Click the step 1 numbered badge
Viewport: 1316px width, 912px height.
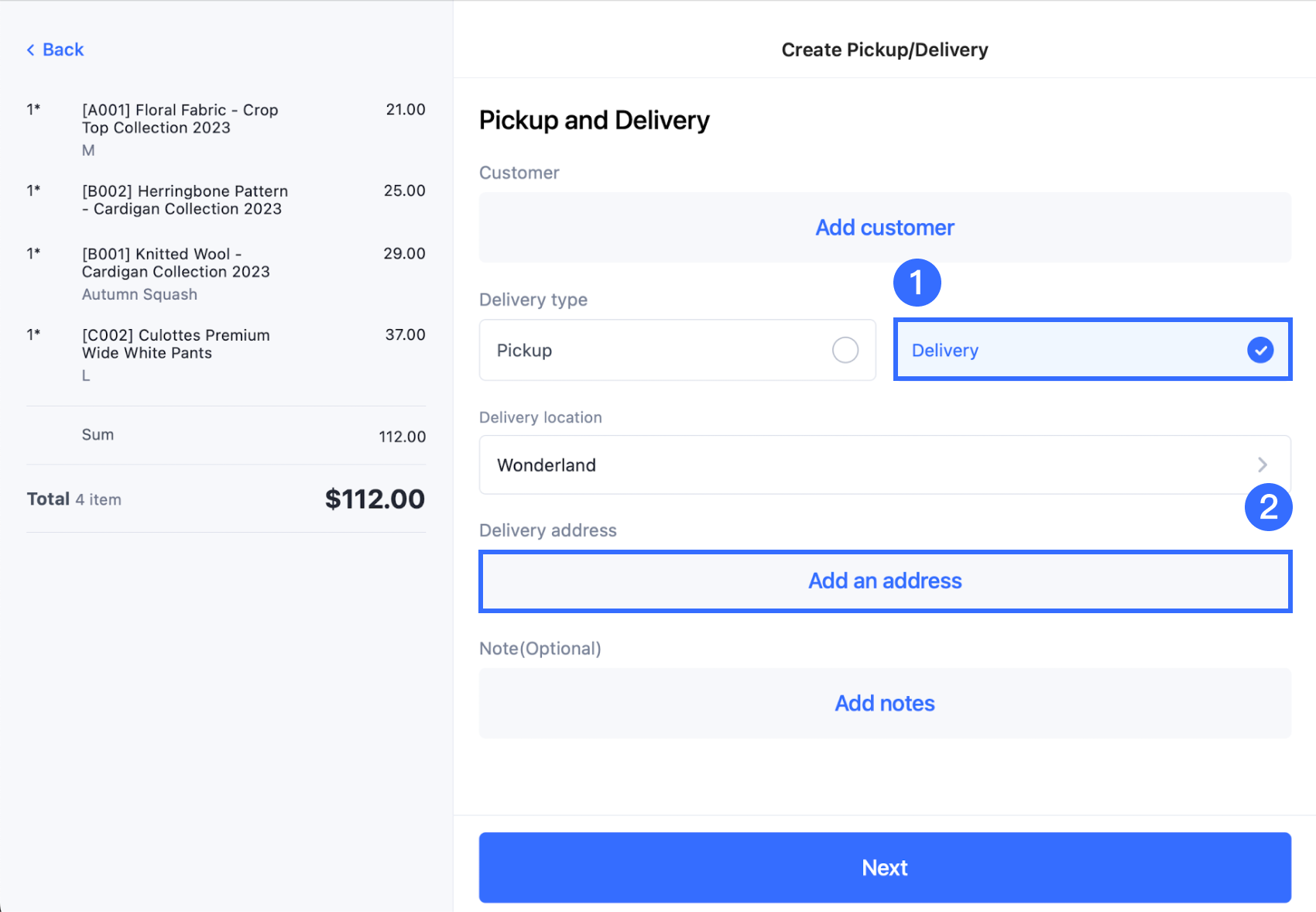(917, 283)
